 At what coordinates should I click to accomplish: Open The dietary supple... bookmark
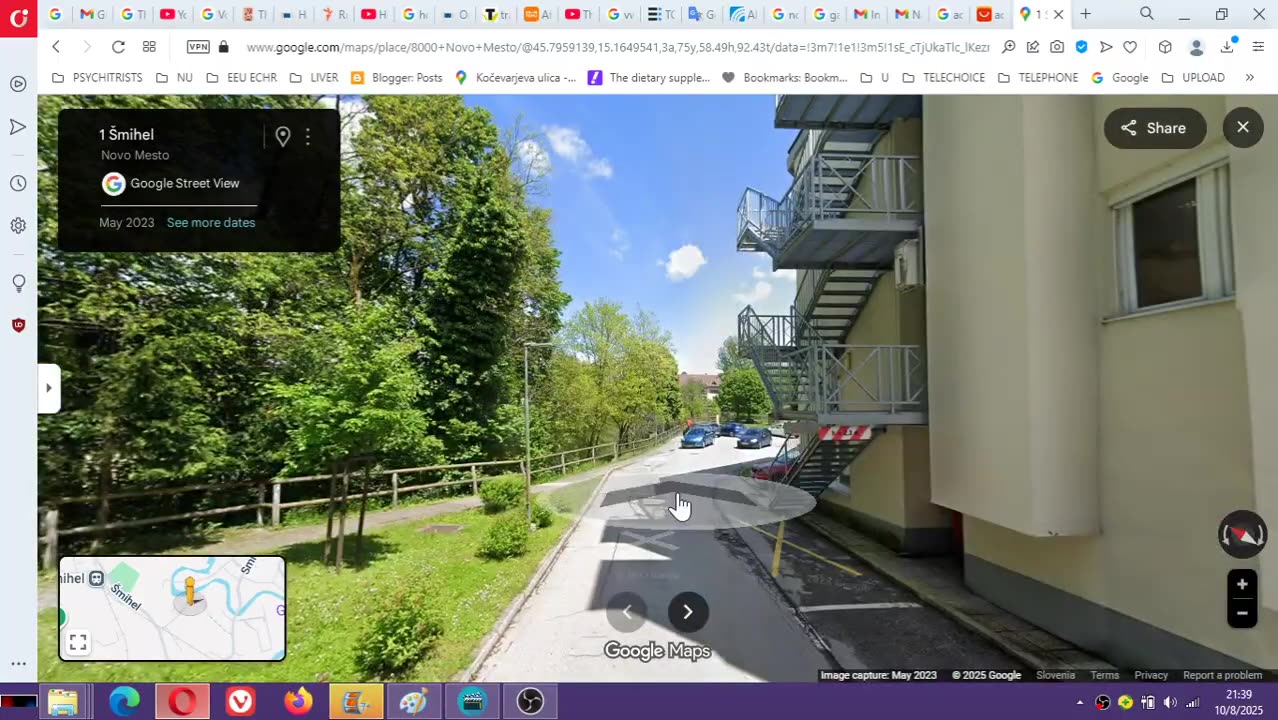pyautogui.click(x=649, y=77)
